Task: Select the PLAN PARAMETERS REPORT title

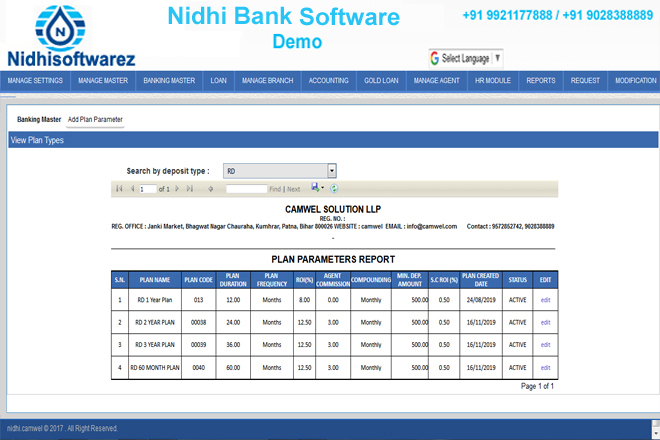Action: tap(333, 259)
